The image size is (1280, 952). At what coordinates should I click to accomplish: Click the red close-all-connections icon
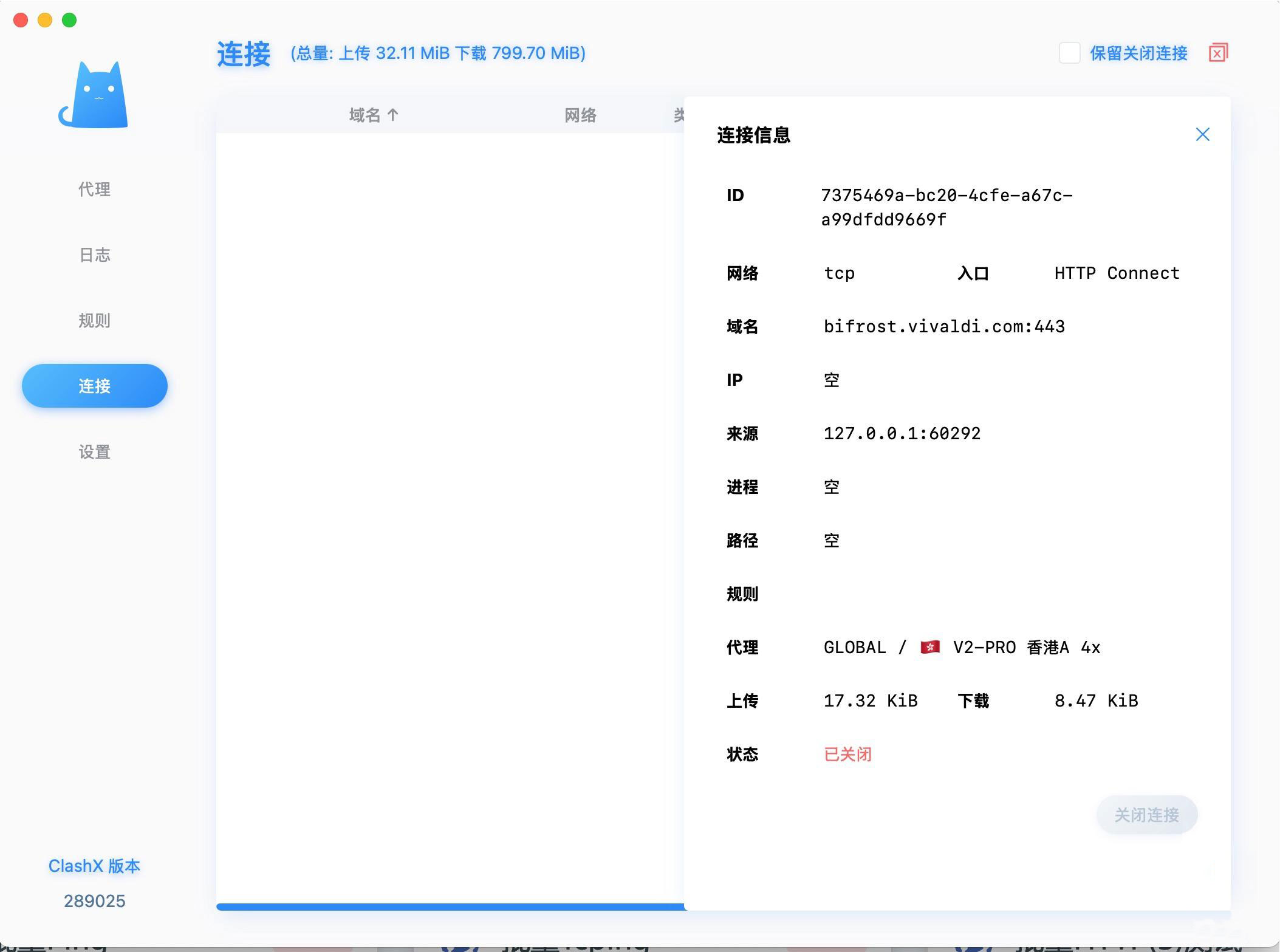coord(1217,53)
